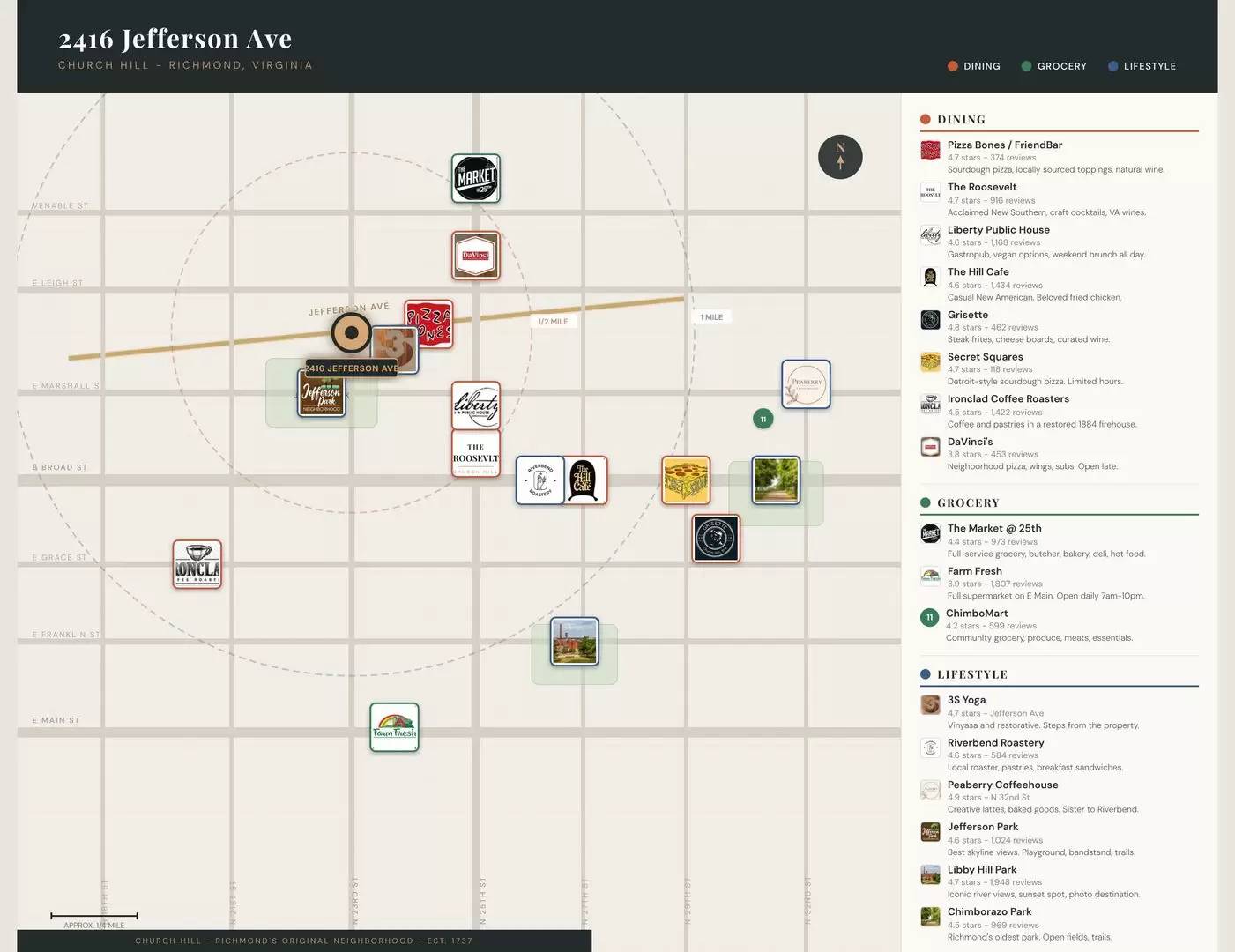
Task: Click the 'APPROX. 1/4 MILE' scale bar
Action: 94,920
